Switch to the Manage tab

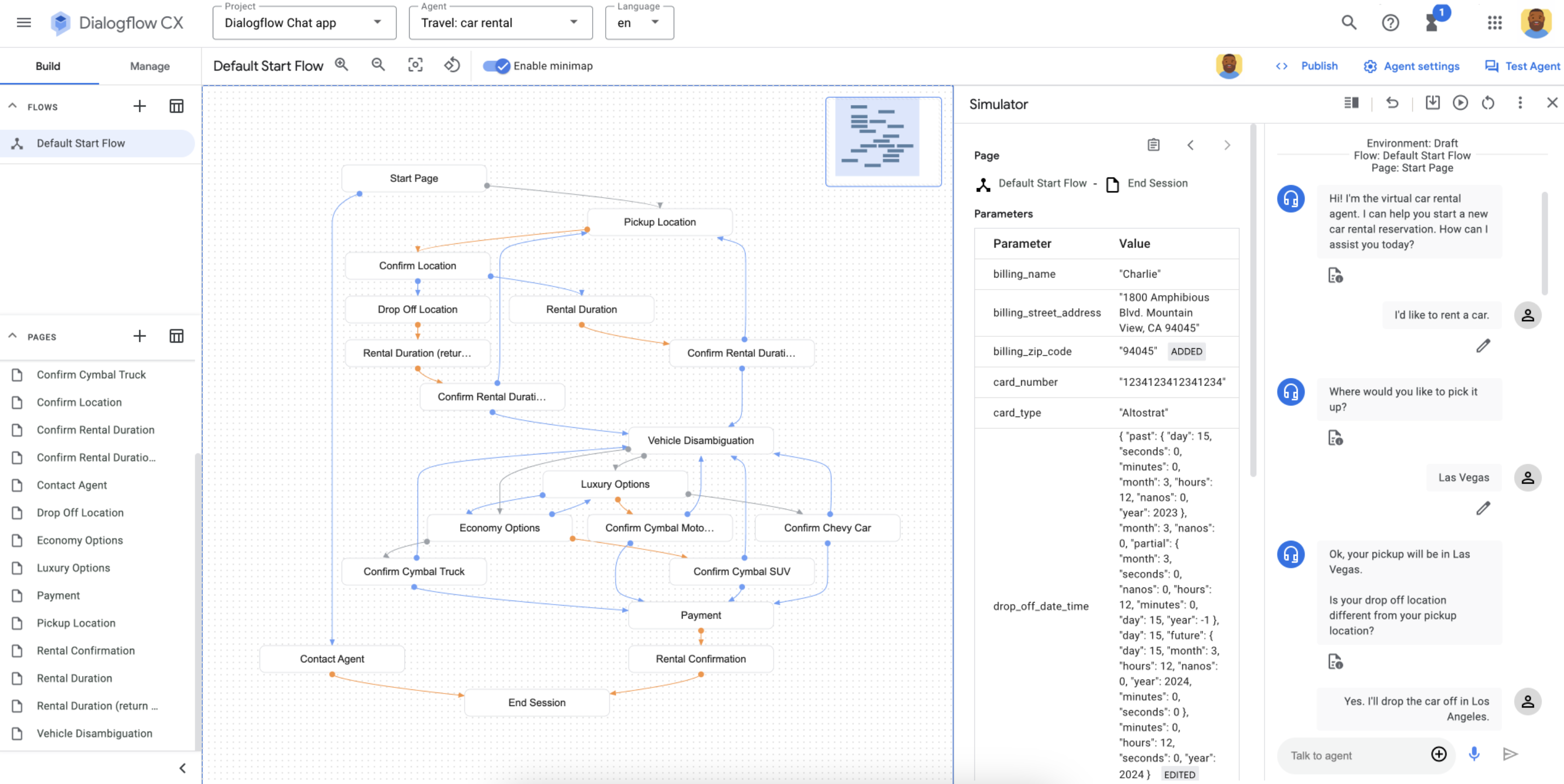150,66
